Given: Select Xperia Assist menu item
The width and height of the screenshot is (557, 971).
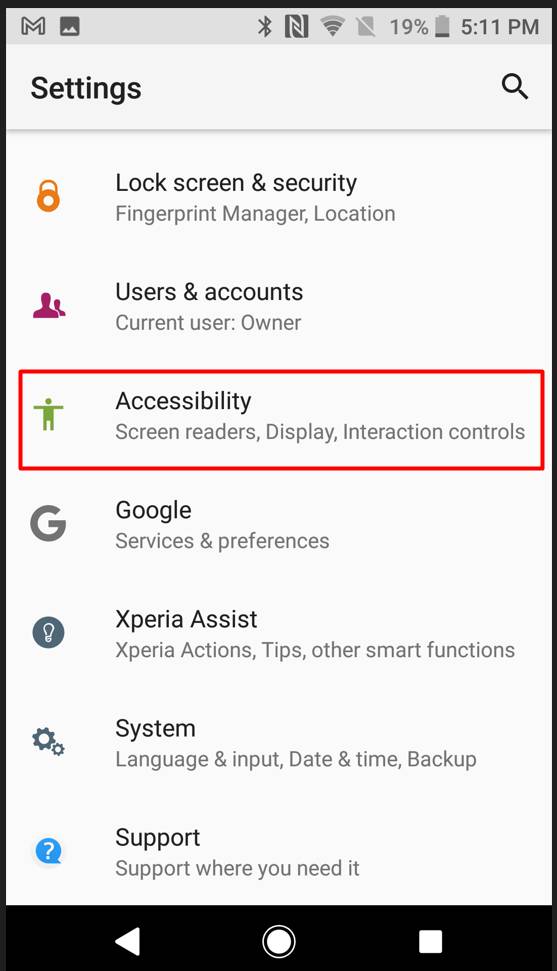Looking at the screenshot, I should [x=279, y=634].
